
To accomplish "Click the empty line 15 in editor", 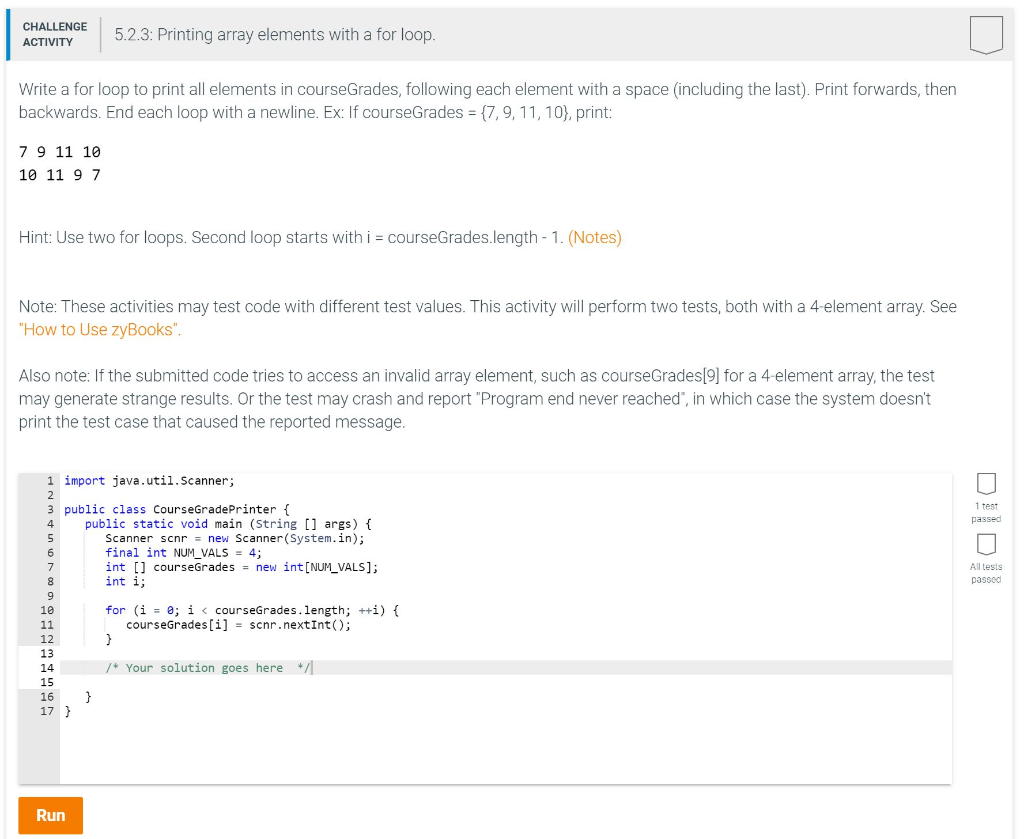I will (505, 682).
